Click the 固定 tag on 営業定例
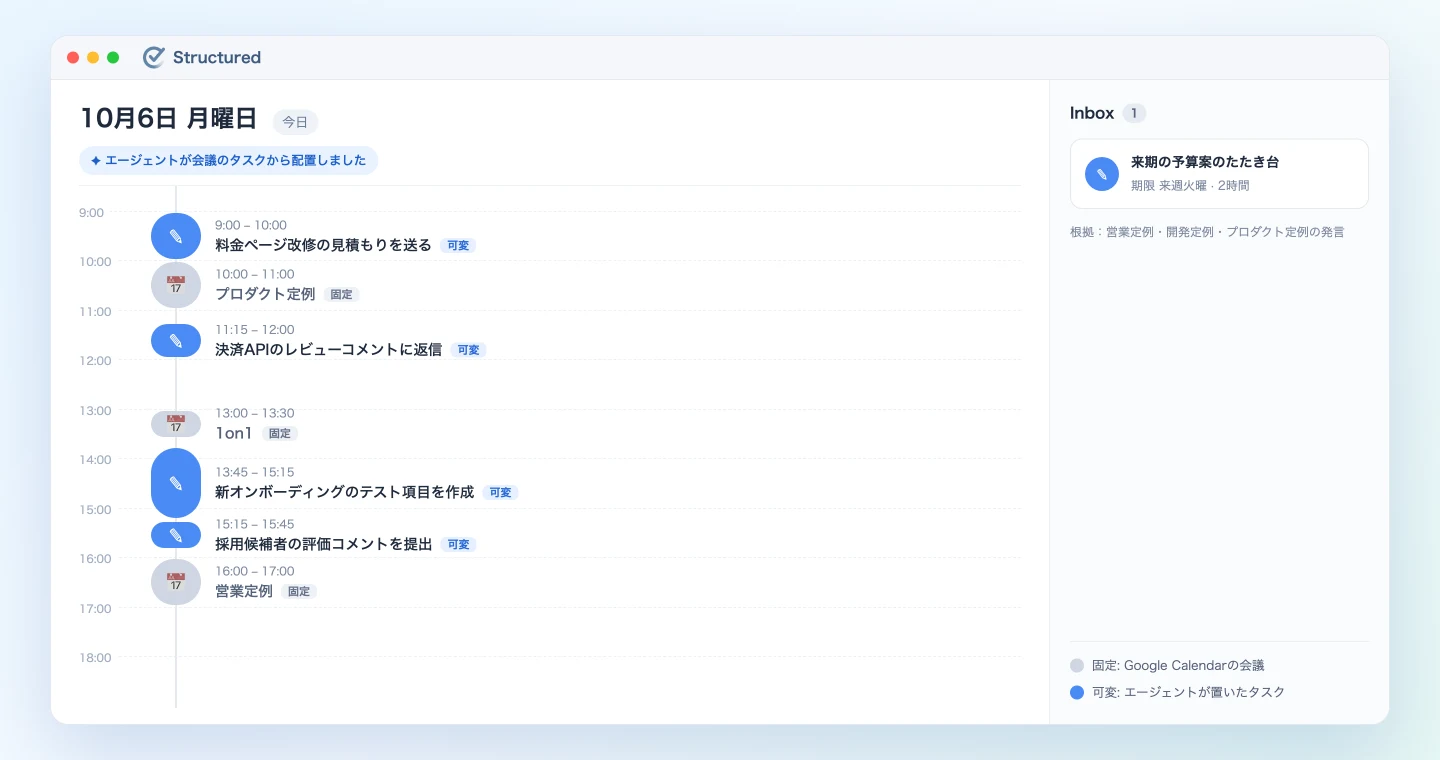The width and height of the screenshot is (1440, 760). tap(299, 592)
